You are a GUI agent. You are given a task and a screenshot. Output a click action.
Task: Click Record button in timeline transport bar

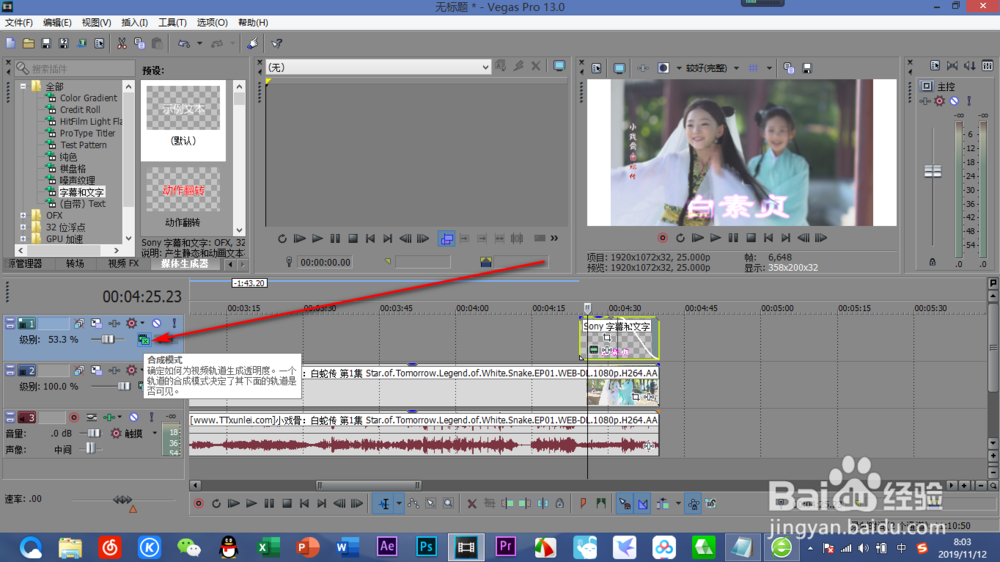pos(198,504)
